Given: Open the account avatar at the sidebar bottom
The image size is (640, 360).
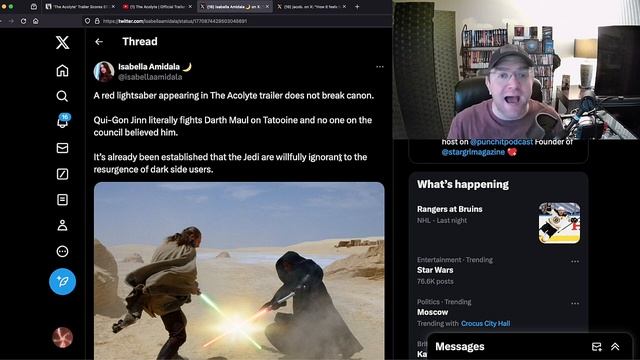Looking at the screenshot, I should [62, 337].
